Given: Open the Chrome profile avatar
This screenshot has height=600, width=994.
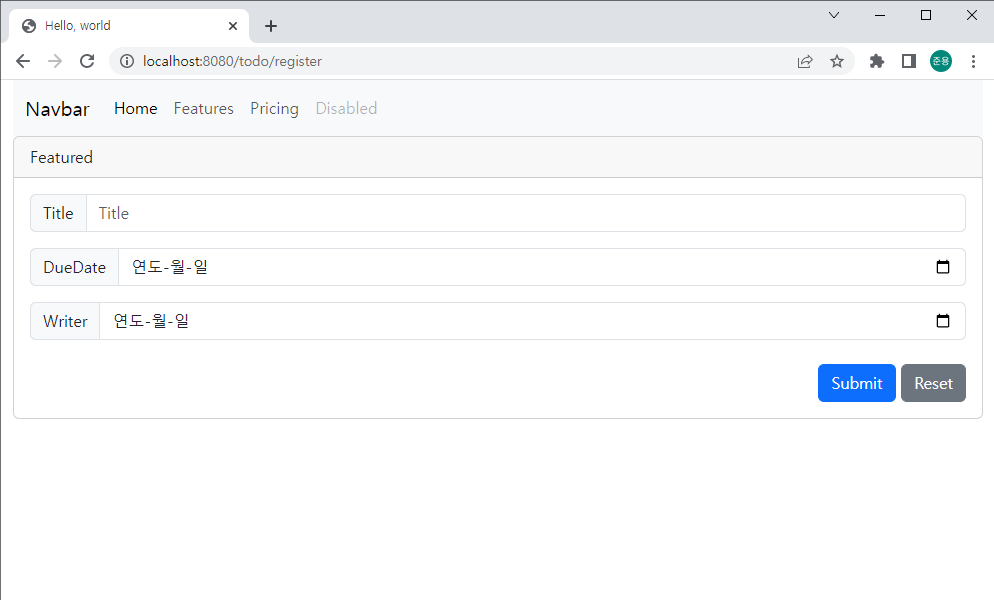Looking at the screenshot, I should pos(941,61).
